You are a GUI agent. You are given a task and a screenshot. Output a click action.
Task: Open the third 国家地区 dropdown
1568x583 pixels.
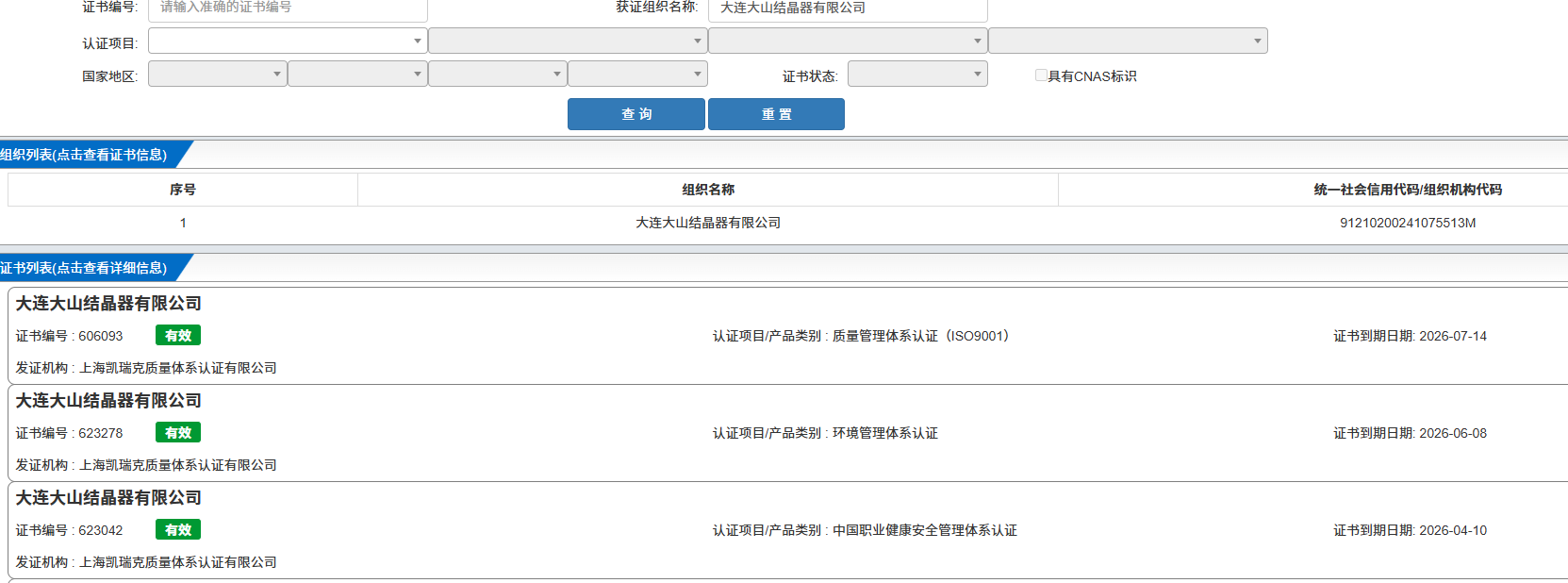click(498, 74)
